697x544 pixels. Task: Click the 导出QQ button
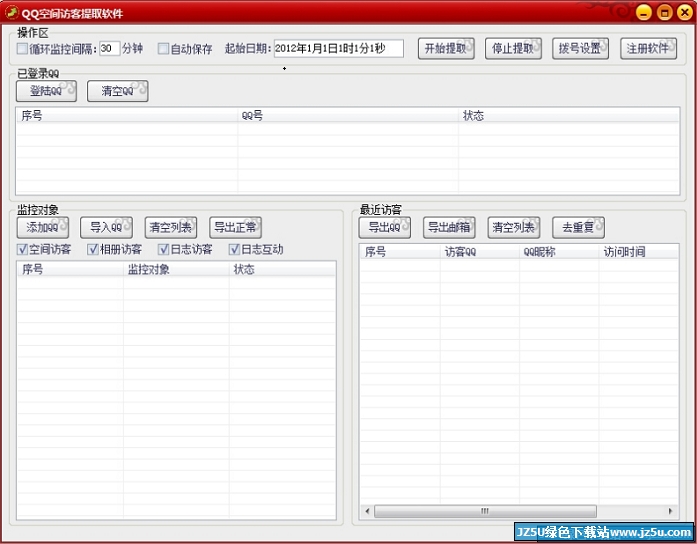[385, 228]
